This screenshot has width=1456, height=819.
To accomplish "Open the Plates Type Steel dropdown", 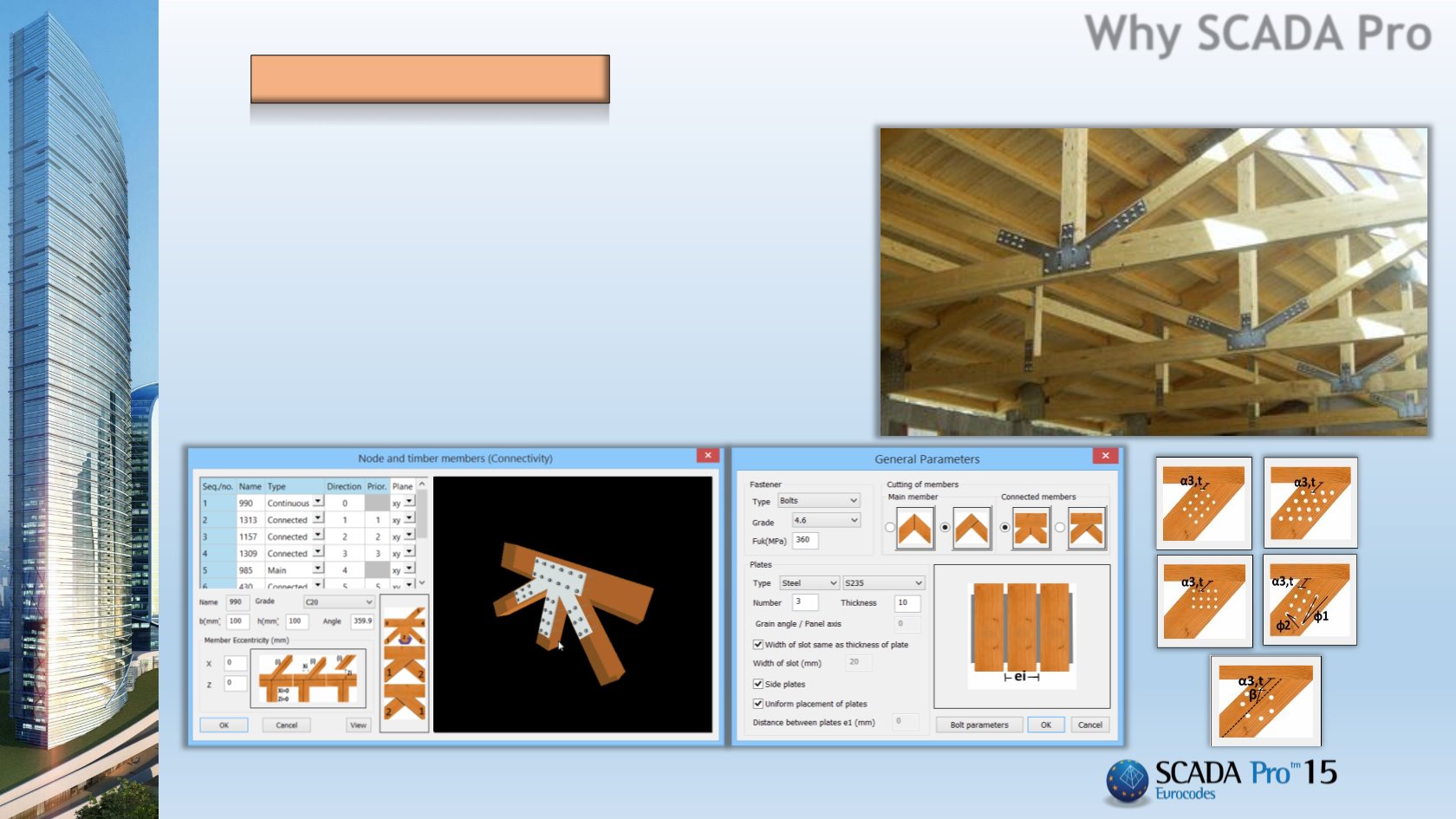I will [809, 583].
